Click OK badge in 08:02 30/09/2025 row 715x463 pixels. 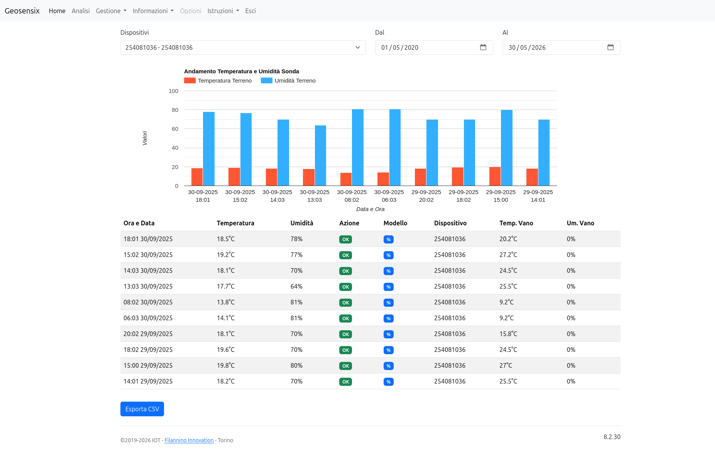[345, 303]
